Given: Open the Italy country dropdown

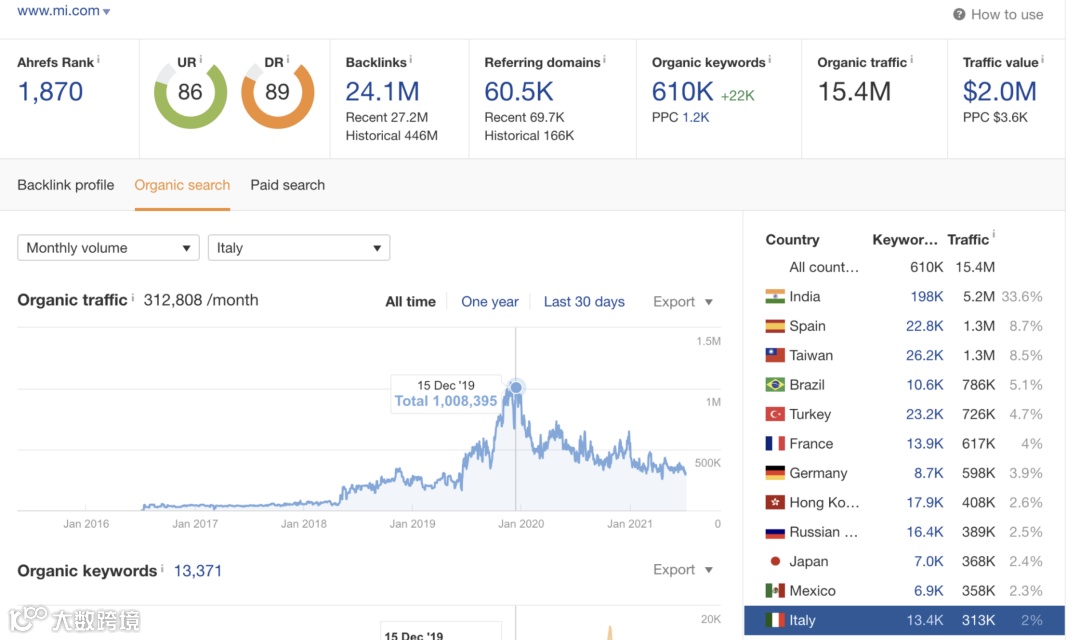Looking at the screenshot, I should (x=299, y=248).
